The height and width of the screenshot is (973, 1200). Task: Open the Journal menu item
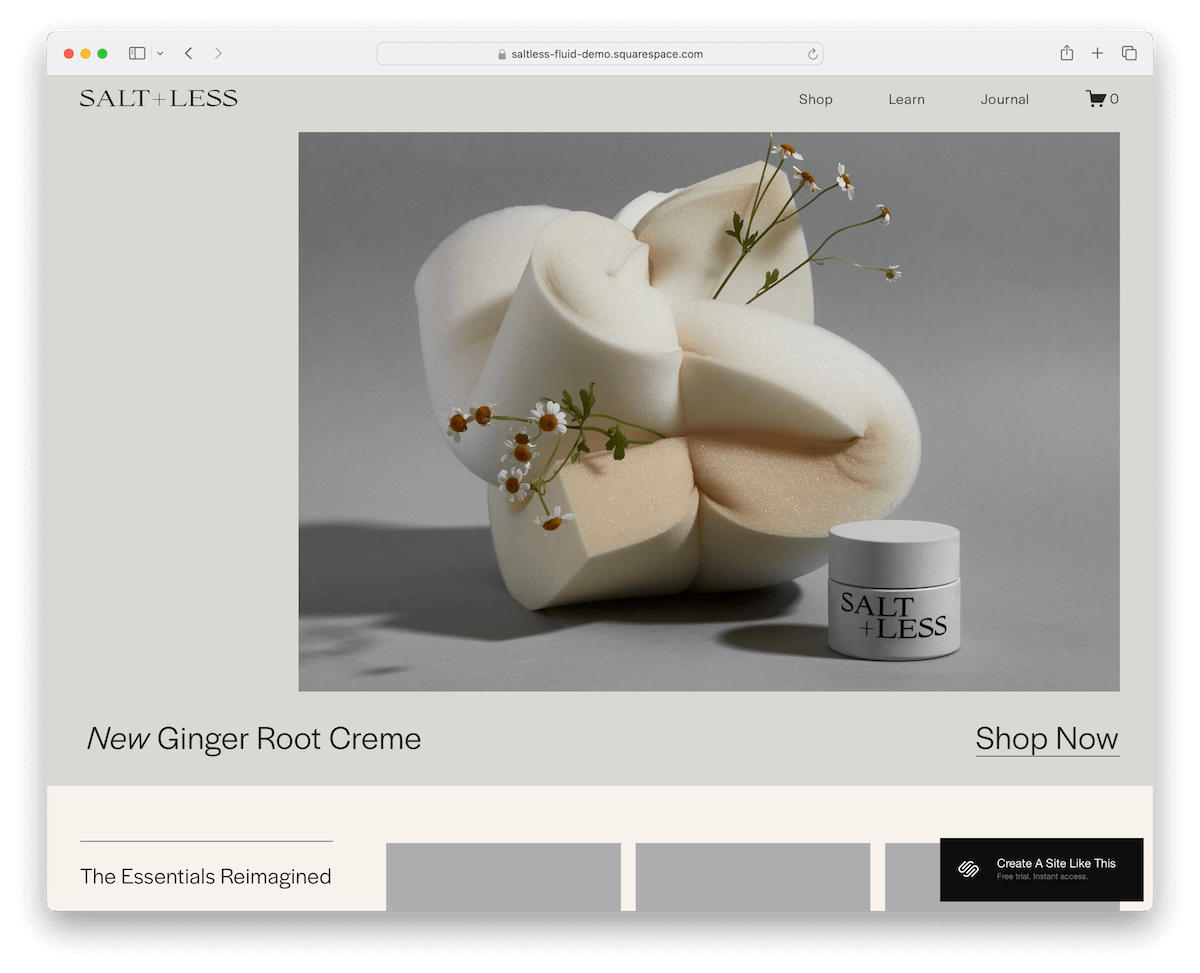point(1005,99)
